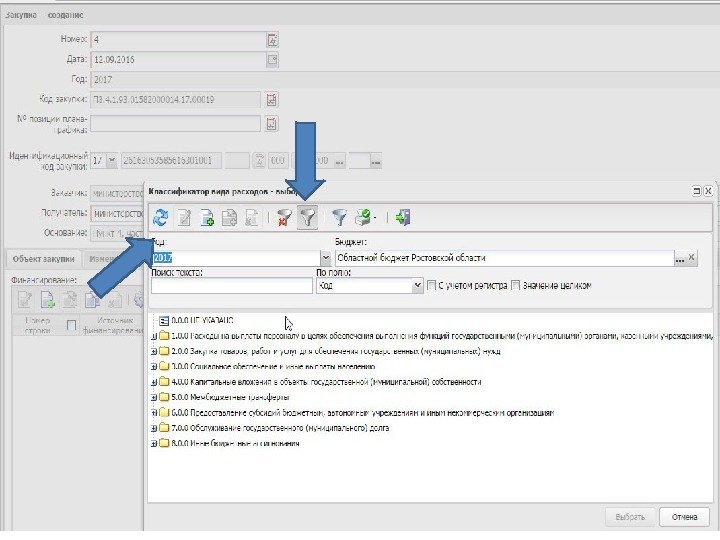
Task: Generate number with icon beside Номер field
Action: (x=272, y=40)
